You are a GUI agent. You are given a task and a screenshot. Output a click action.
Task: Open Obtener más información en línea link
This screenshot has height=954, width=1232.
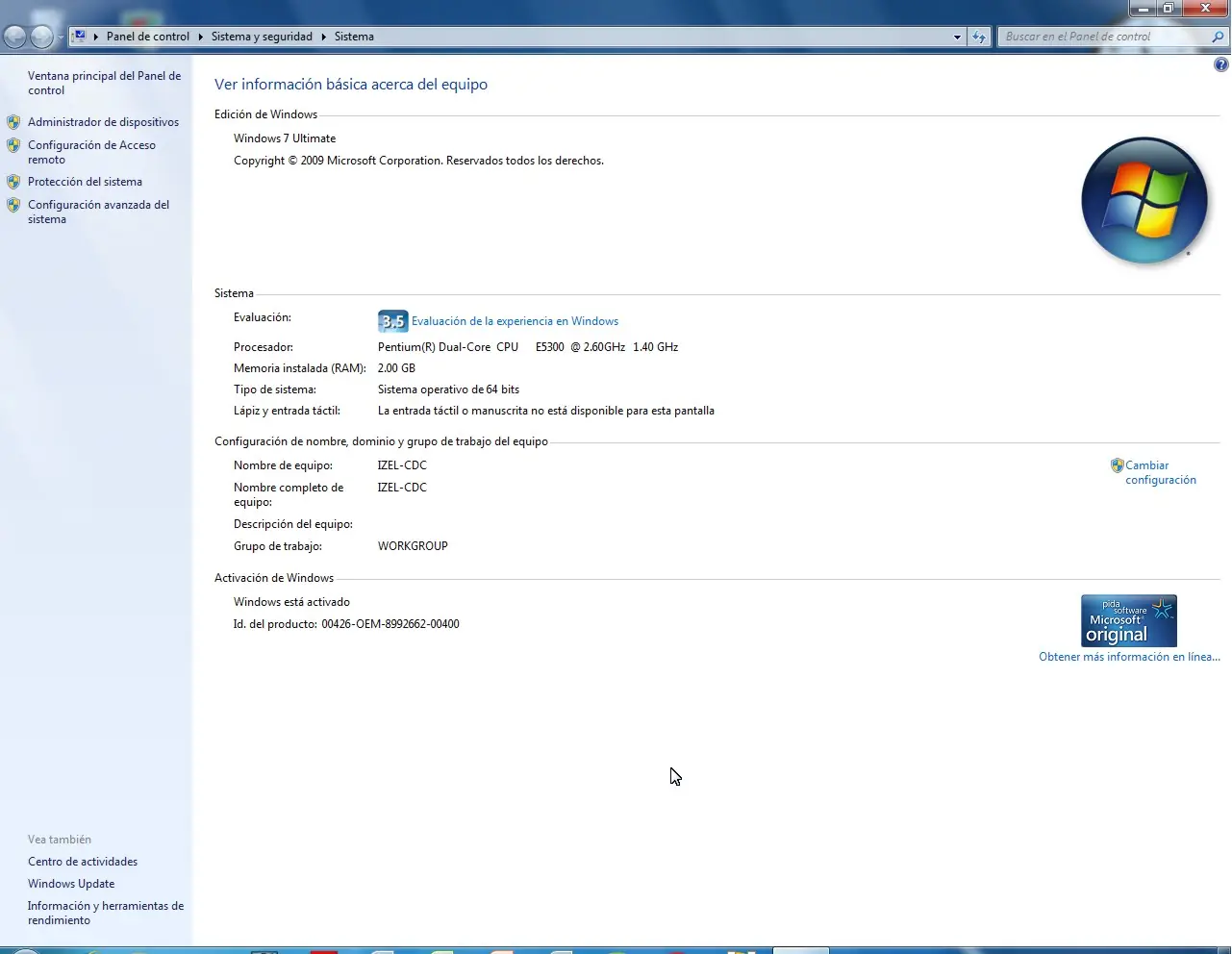[1129, 657]
